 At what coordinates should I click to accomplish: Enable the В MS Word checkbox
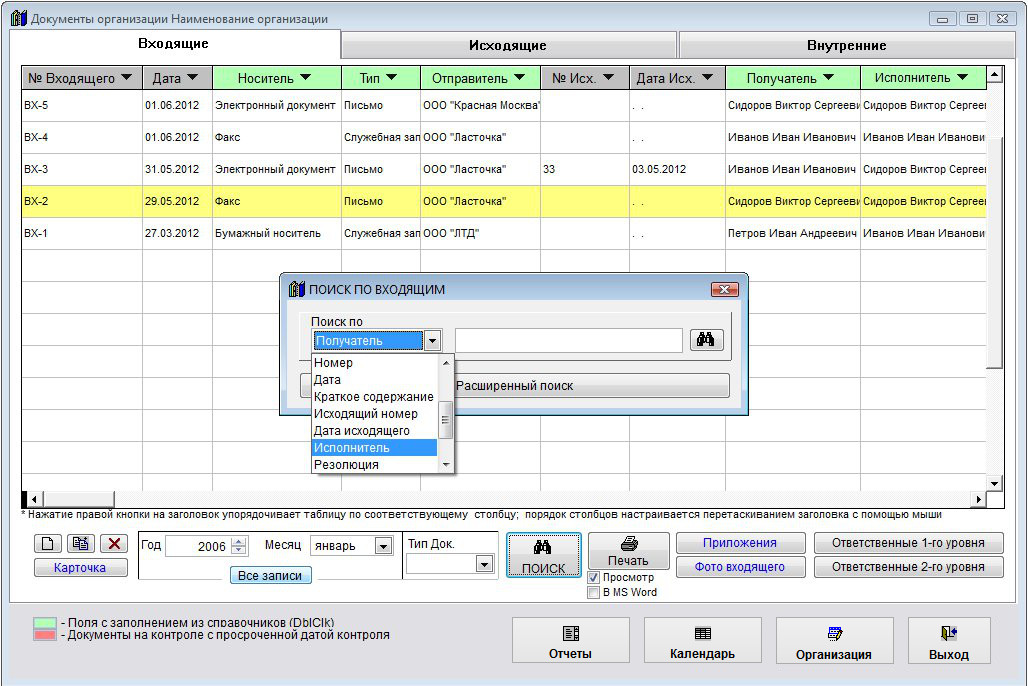[x=594, y=592]
